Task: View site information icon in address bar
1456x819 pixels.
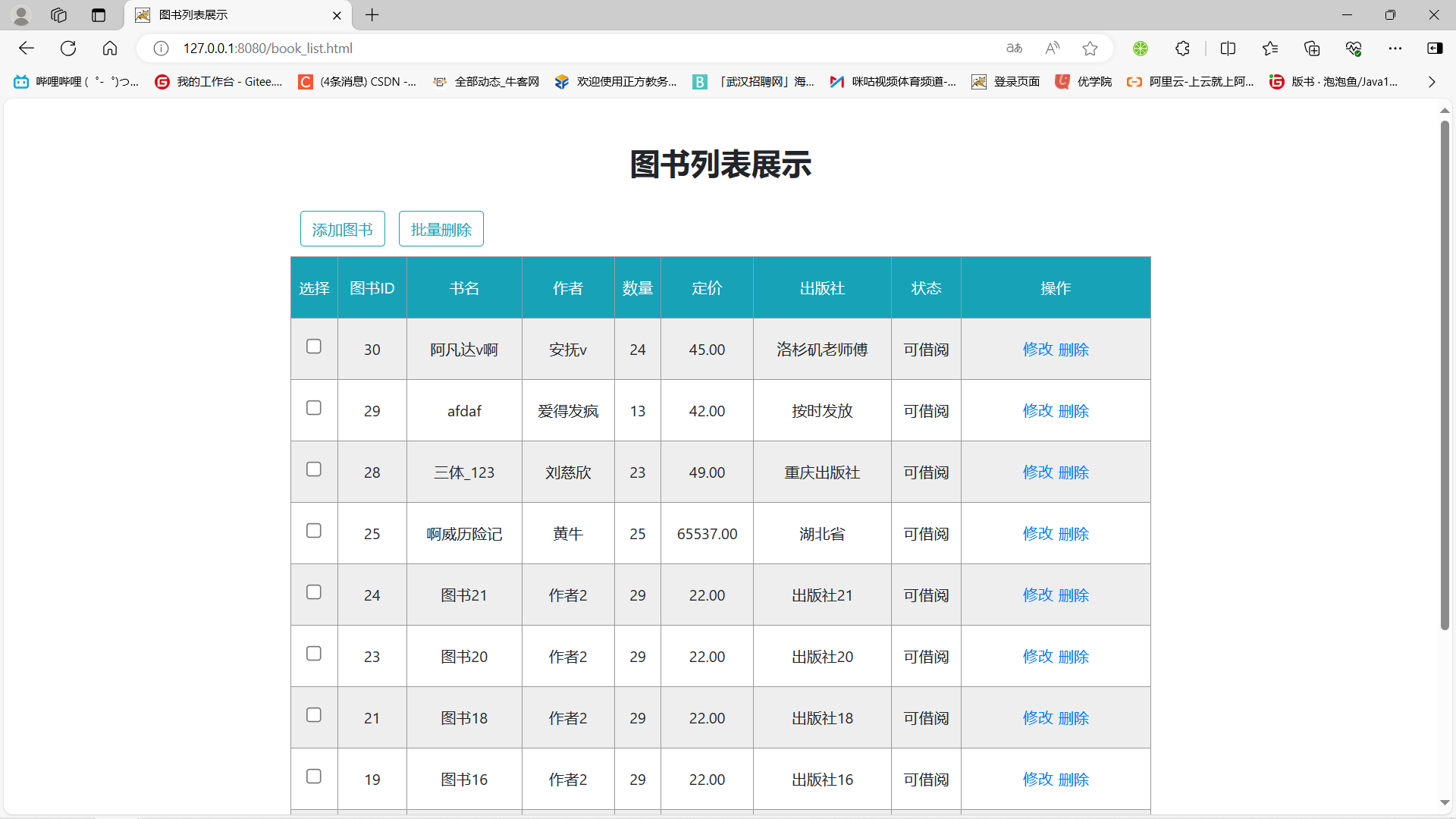Action: click(161, 49)
